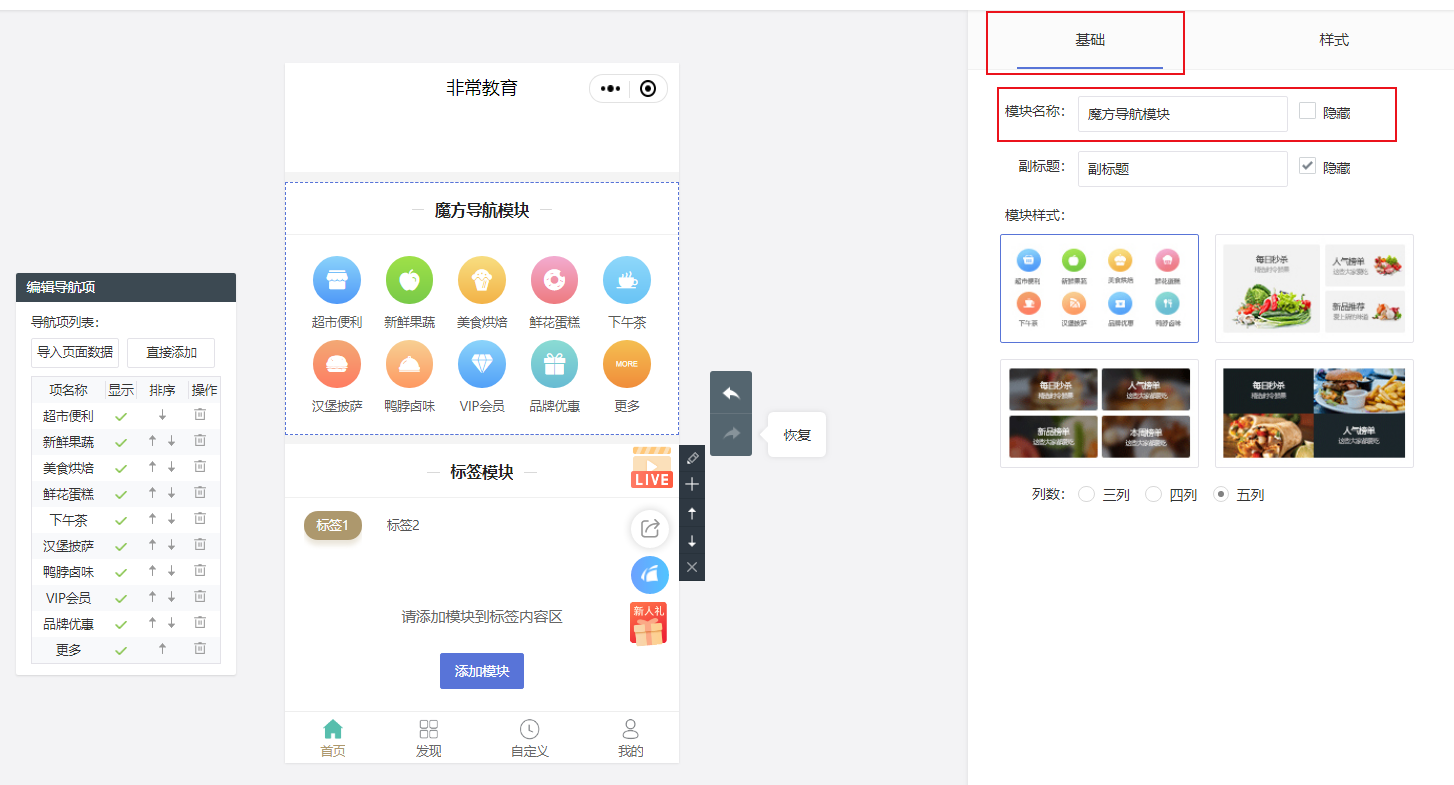Select the 超市便利 navigation icon
The width and height of the screenshot is (1454, 785).
click(x=337, y=280)
